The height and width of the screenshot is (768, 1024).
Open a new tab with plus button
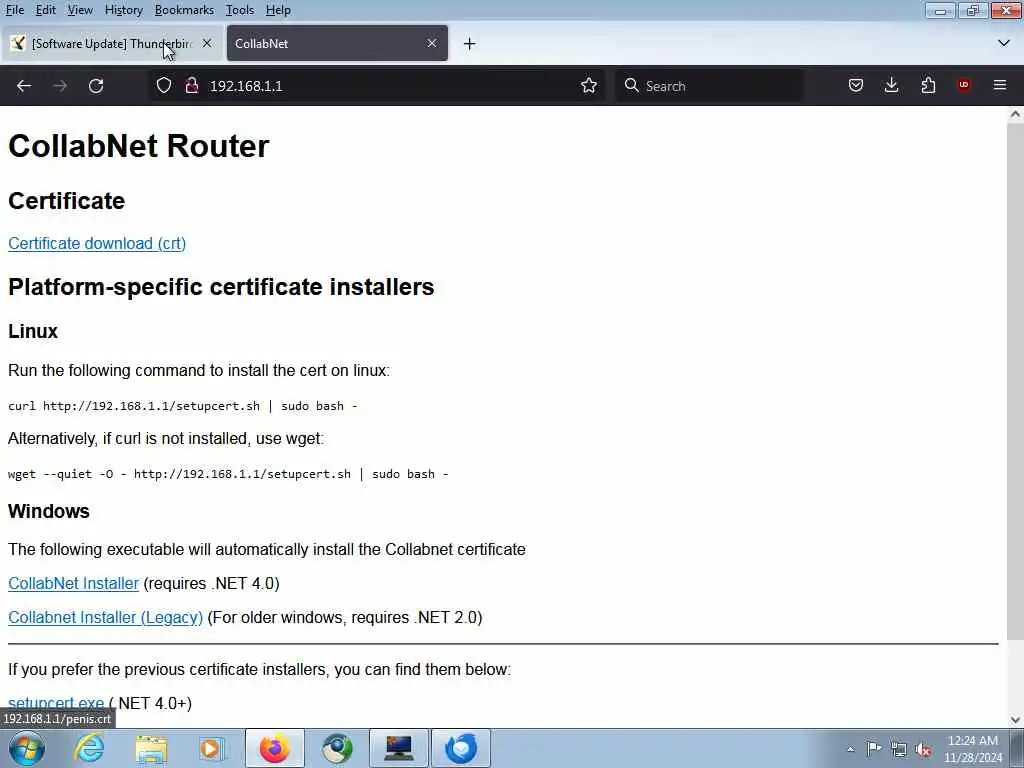tap(470, 44)
